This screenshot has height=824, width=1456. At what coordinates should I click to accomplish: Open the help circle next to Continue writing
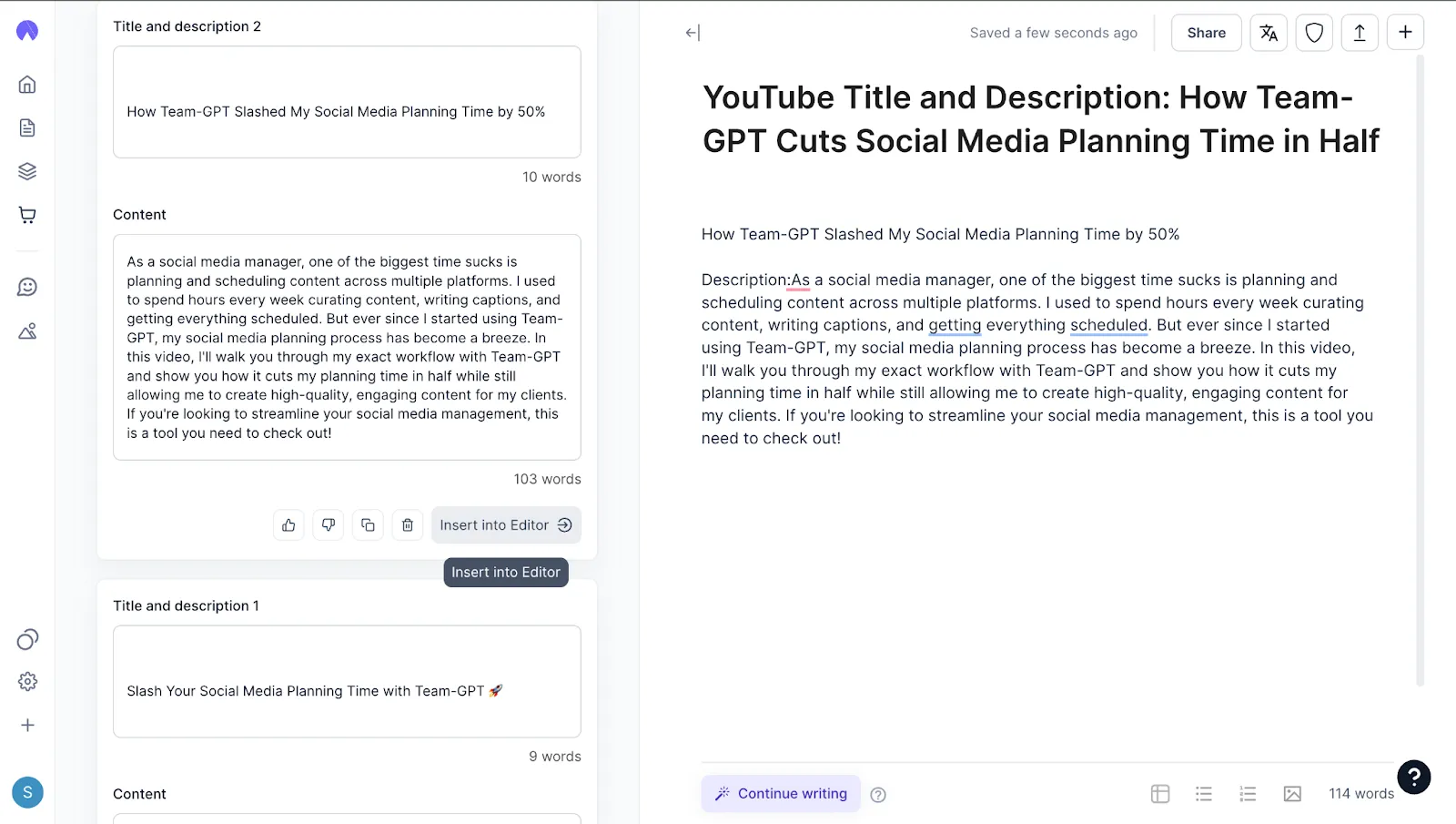pos(878,795)
